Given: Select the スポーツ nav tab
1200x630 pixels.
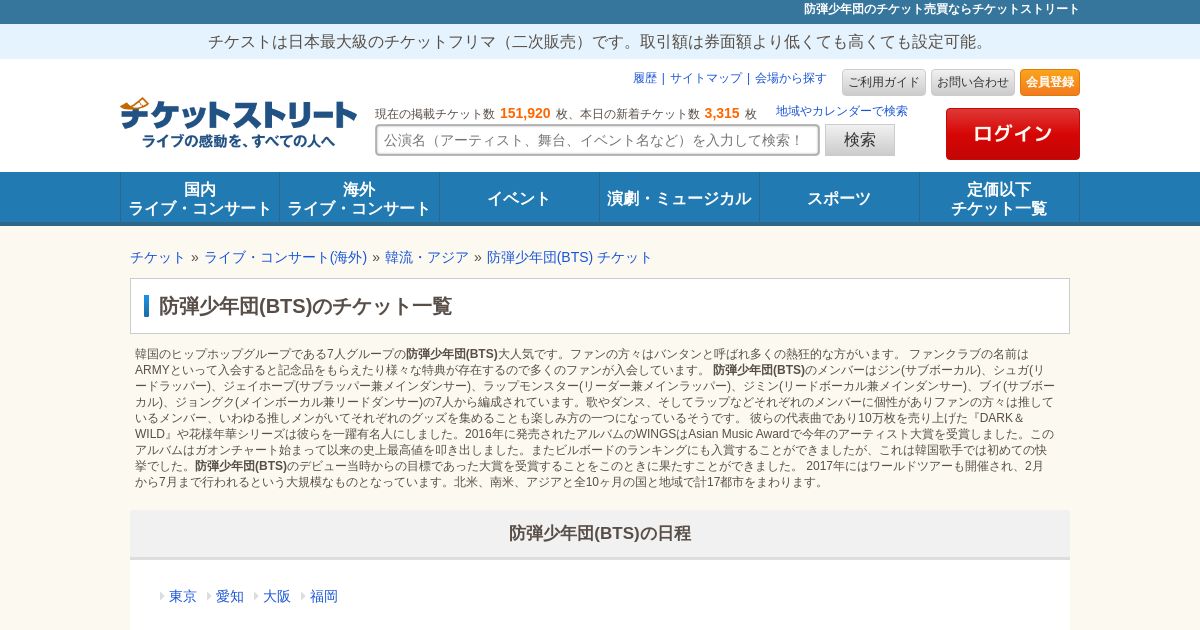Looking at the screenshot, I should click(x=839, y=198).
